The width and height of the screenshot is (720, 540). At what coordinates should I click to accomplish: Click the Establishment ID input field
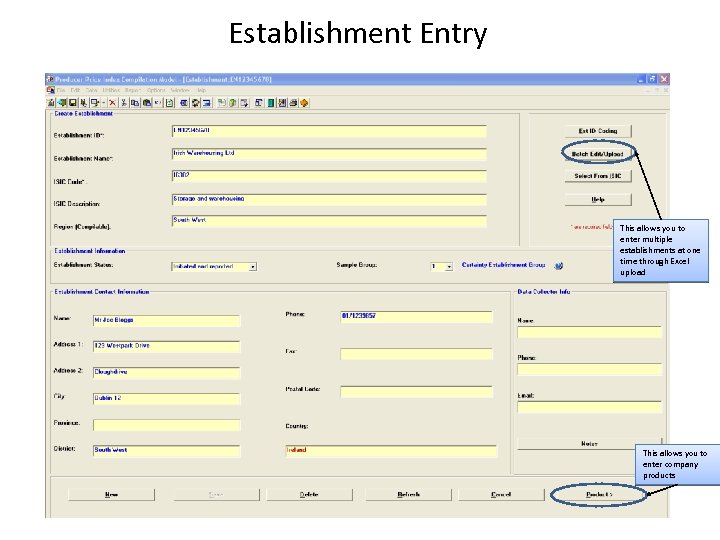coord(329,131)
